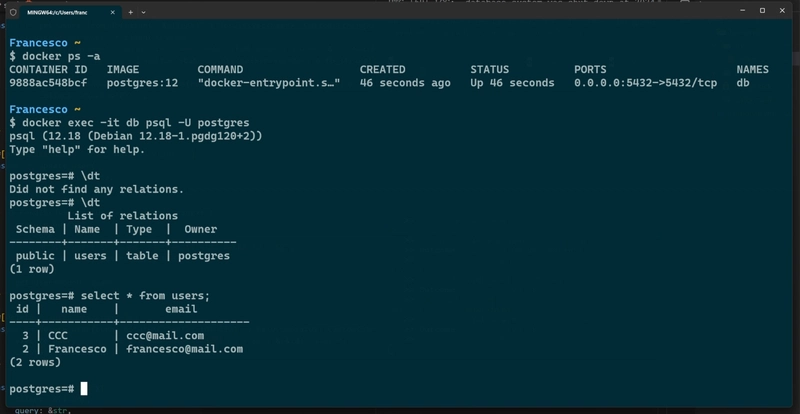Click port mapping 0.0.0.0:5432->5432/tcp
The height and width of the screenshot is (414, 800).
645,83
